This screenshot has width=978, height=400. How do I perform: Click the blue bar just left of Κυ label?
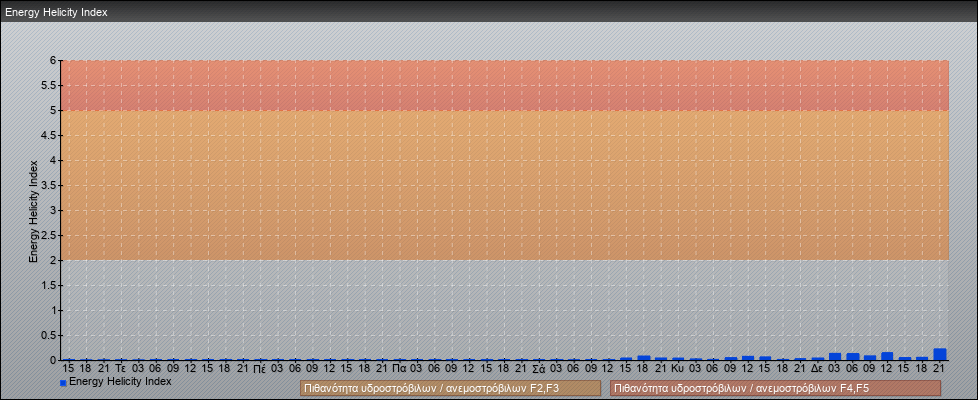click(661, 358)
